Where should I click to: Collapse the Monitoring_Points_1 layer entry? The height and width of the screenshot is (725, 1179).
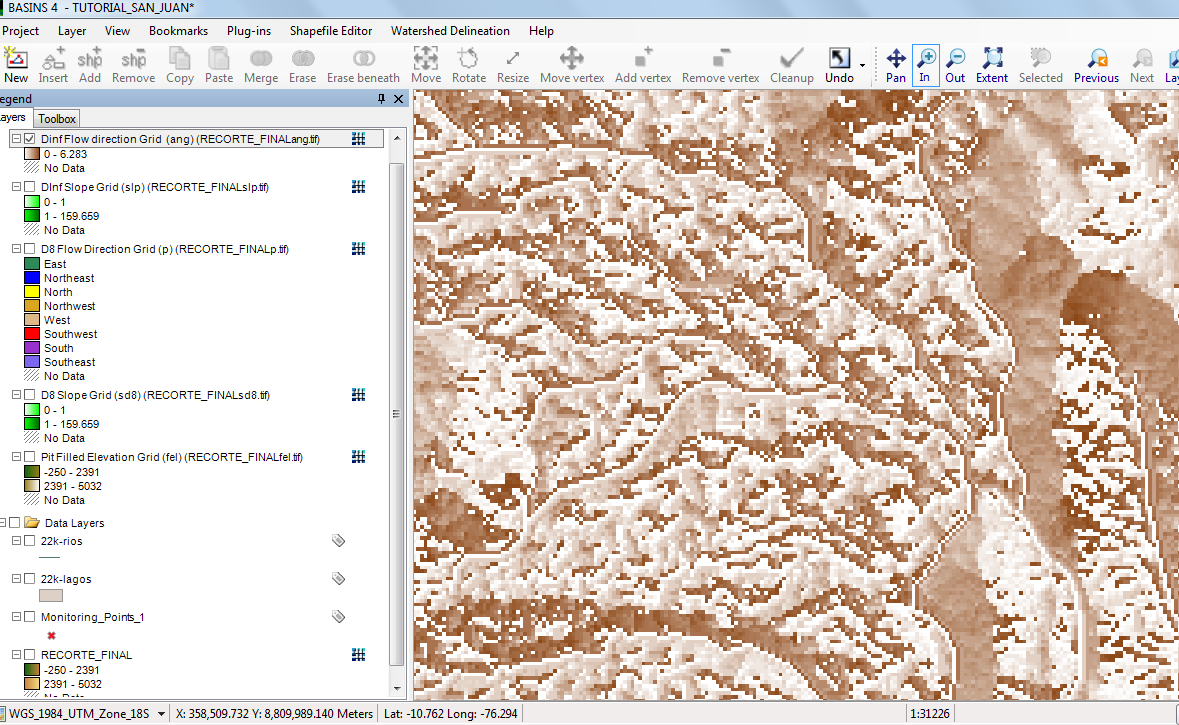(16, 616)
